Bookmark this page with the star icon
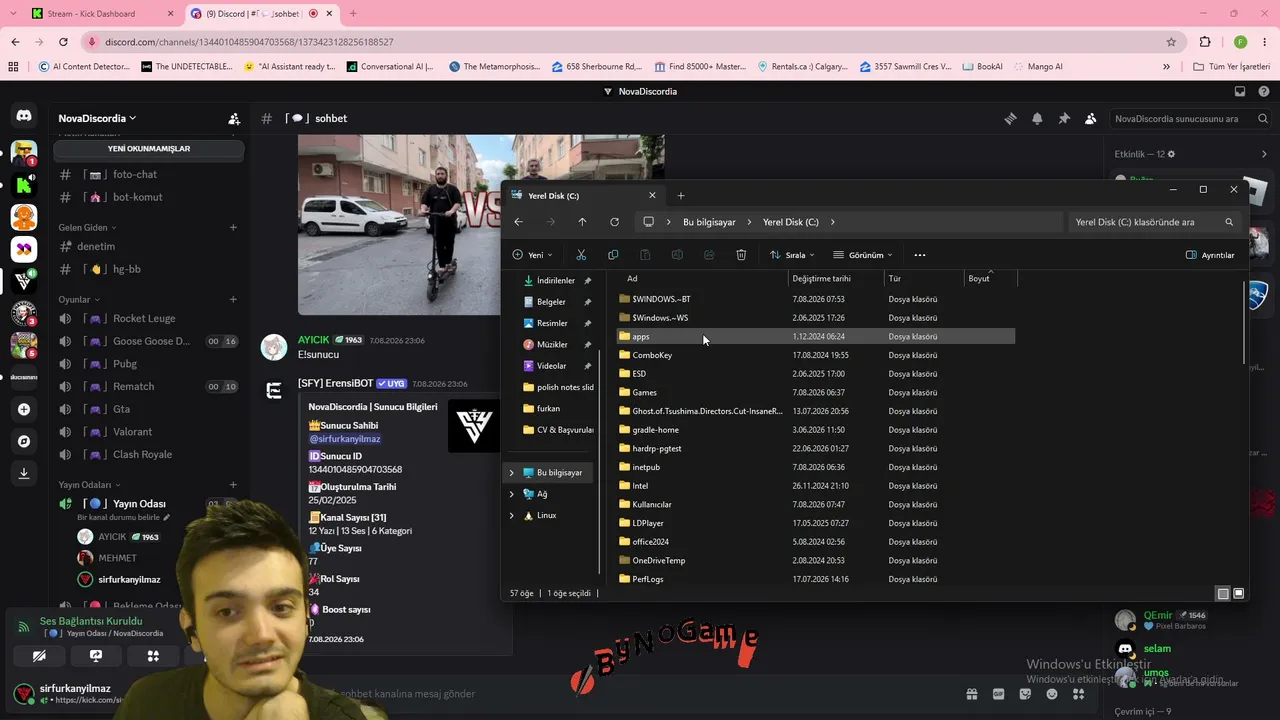This screenshot has width=1280, height=720. point(1171,42)
